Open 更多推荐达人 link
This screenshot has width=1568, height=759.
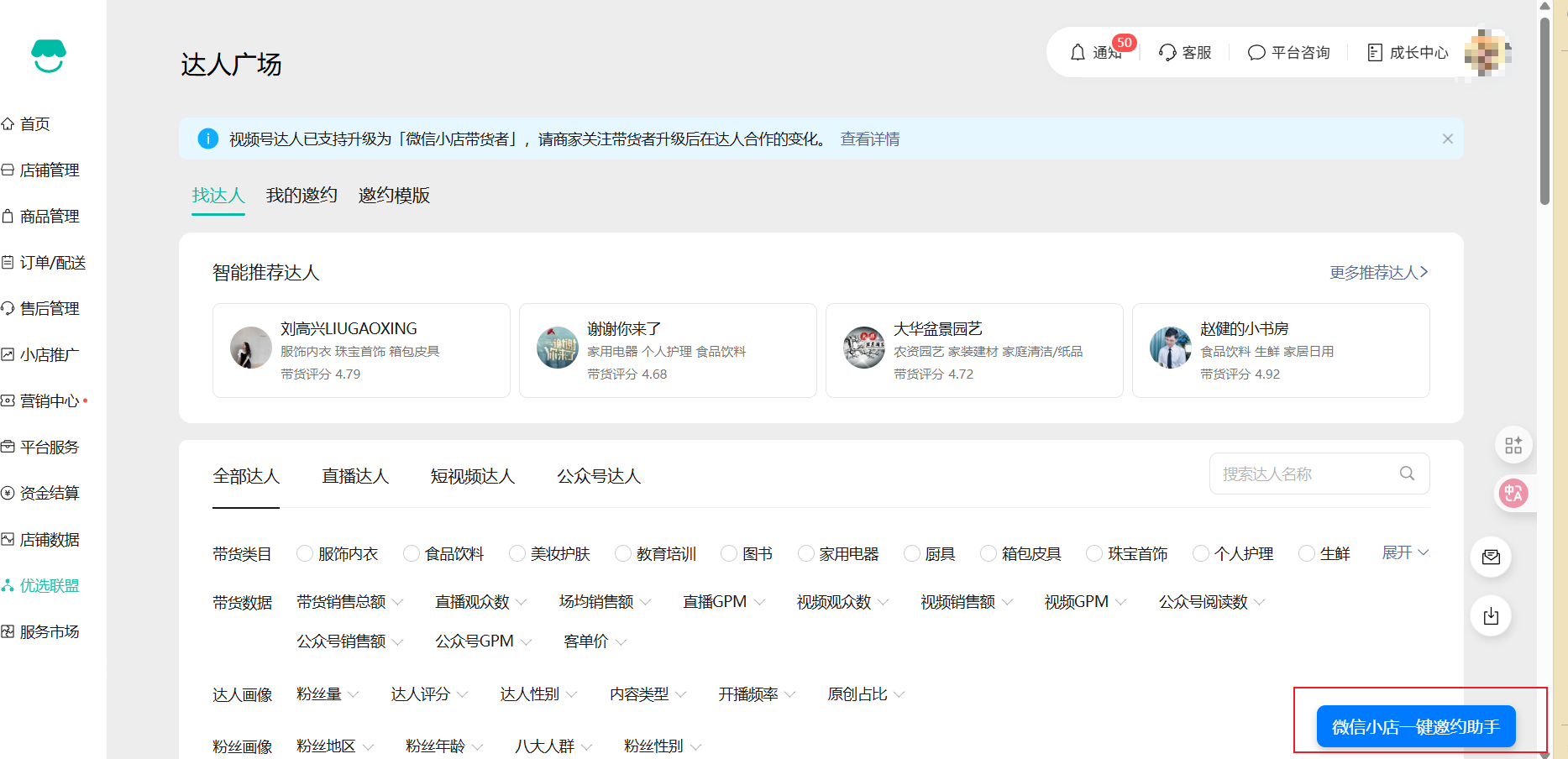(x=1379, y=273)
